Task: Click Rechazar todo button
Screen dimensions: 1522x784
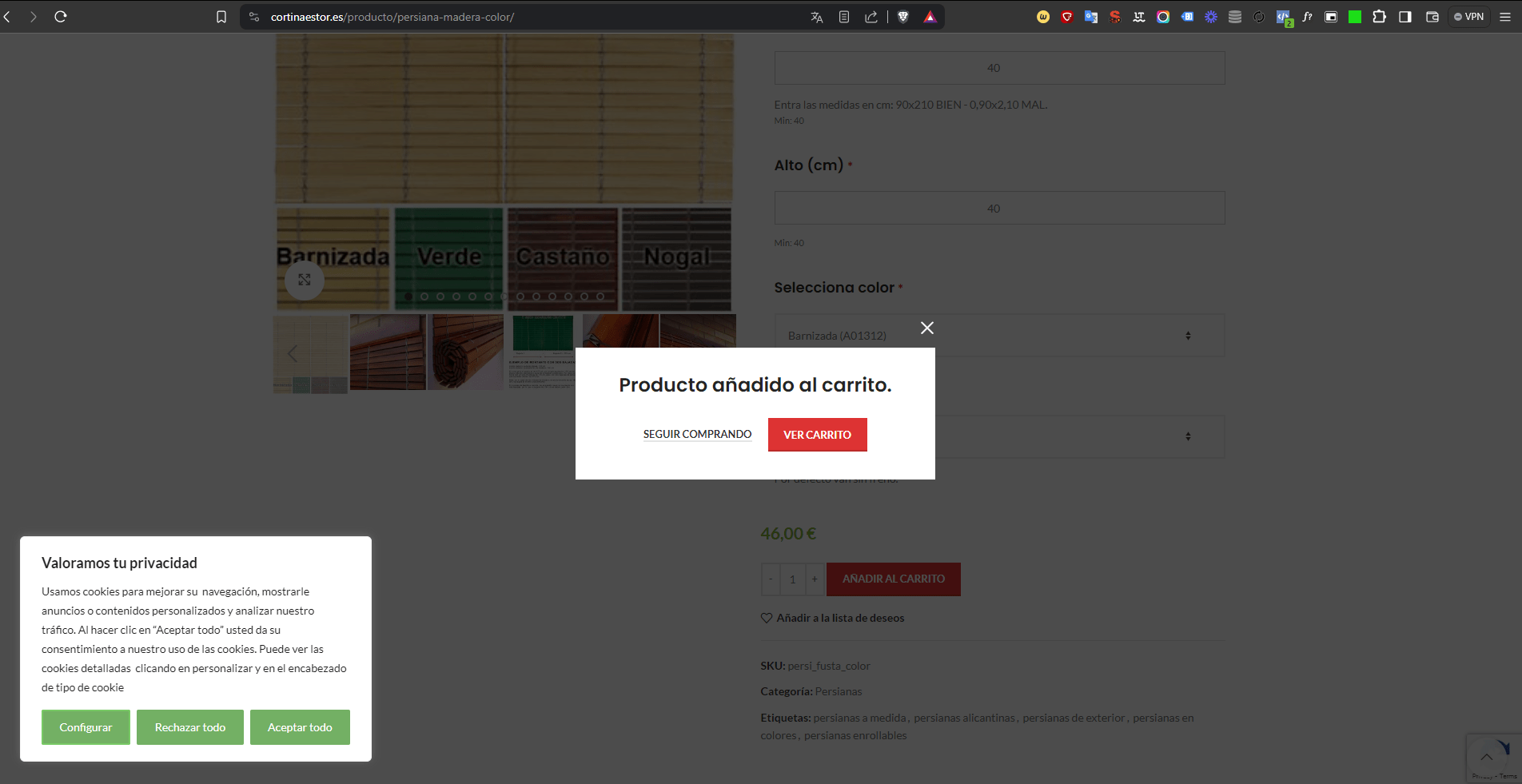Action: click(190, 727)
